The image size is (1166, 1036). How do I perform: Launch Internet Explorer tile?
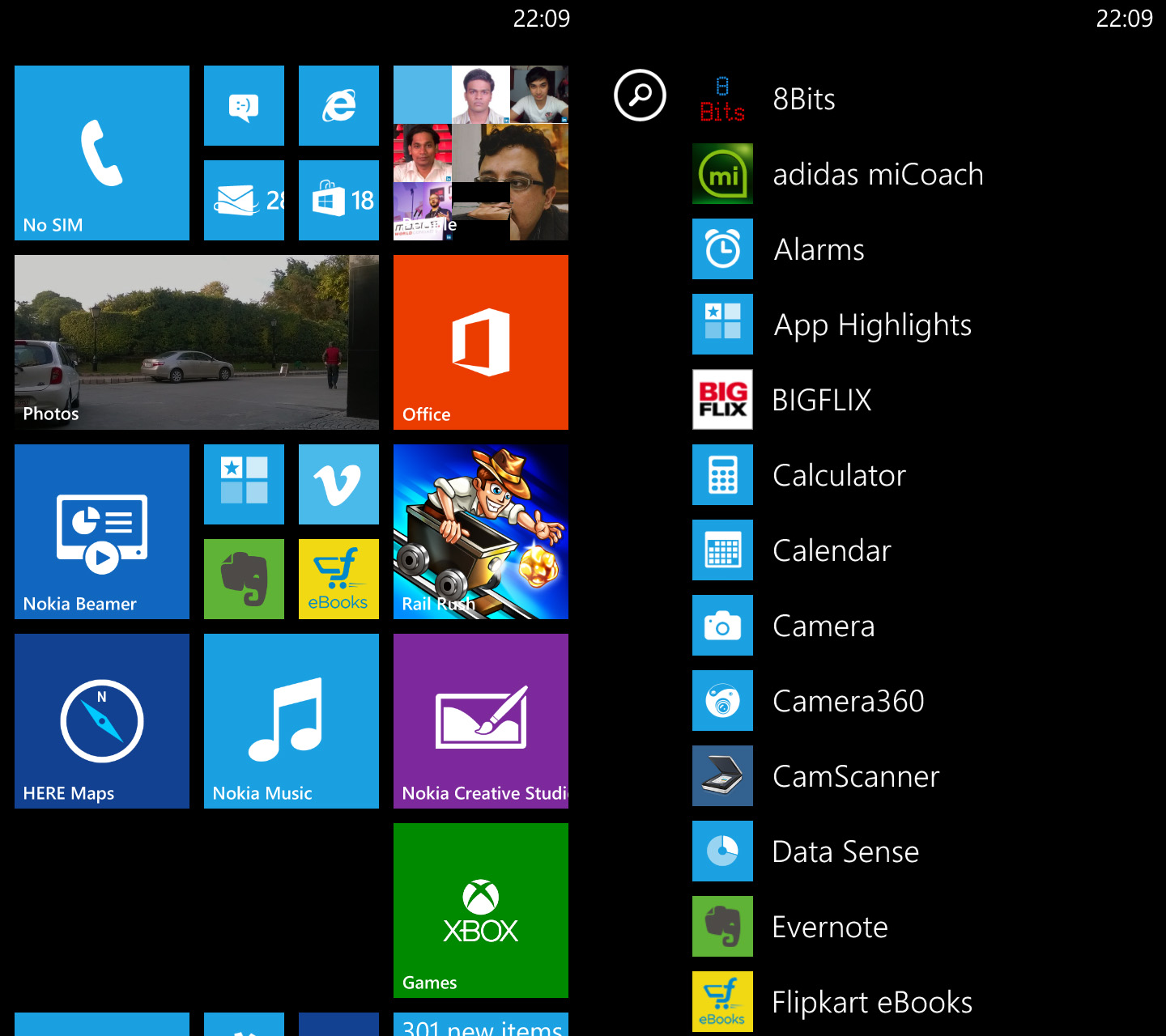click(338, 105)
